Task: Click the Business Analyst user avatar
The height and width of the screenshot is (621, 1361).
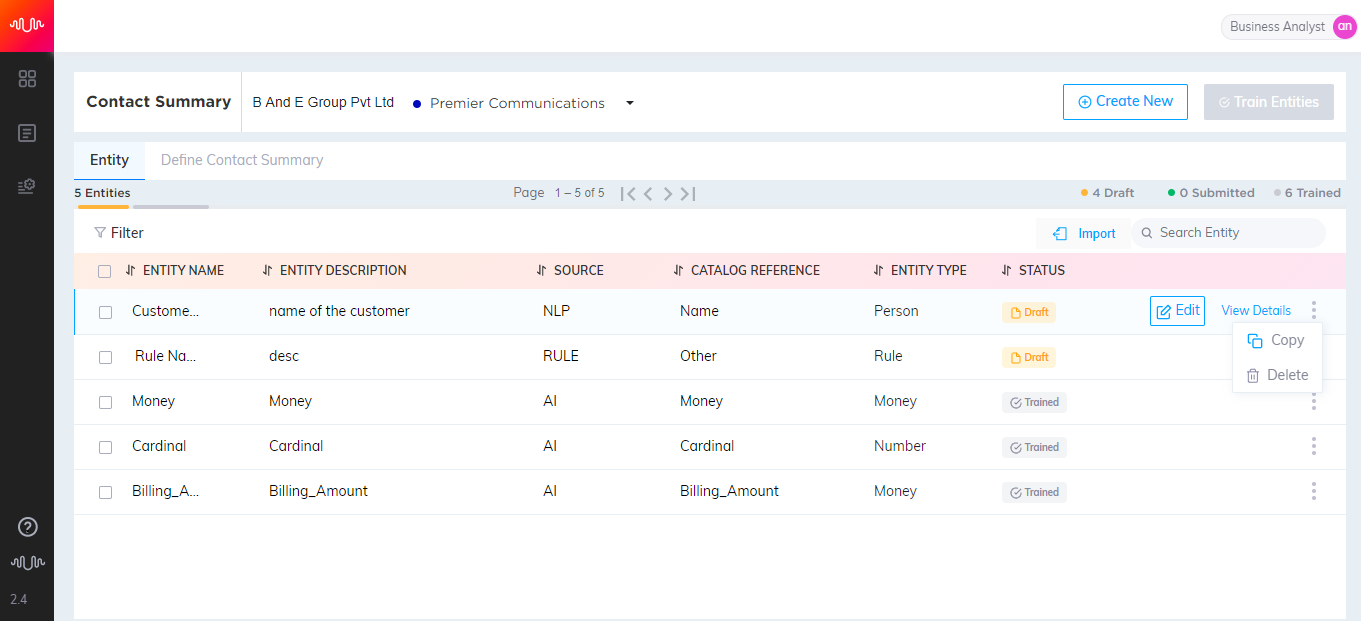Action: pyautogui.click(x=1344, y=27)
